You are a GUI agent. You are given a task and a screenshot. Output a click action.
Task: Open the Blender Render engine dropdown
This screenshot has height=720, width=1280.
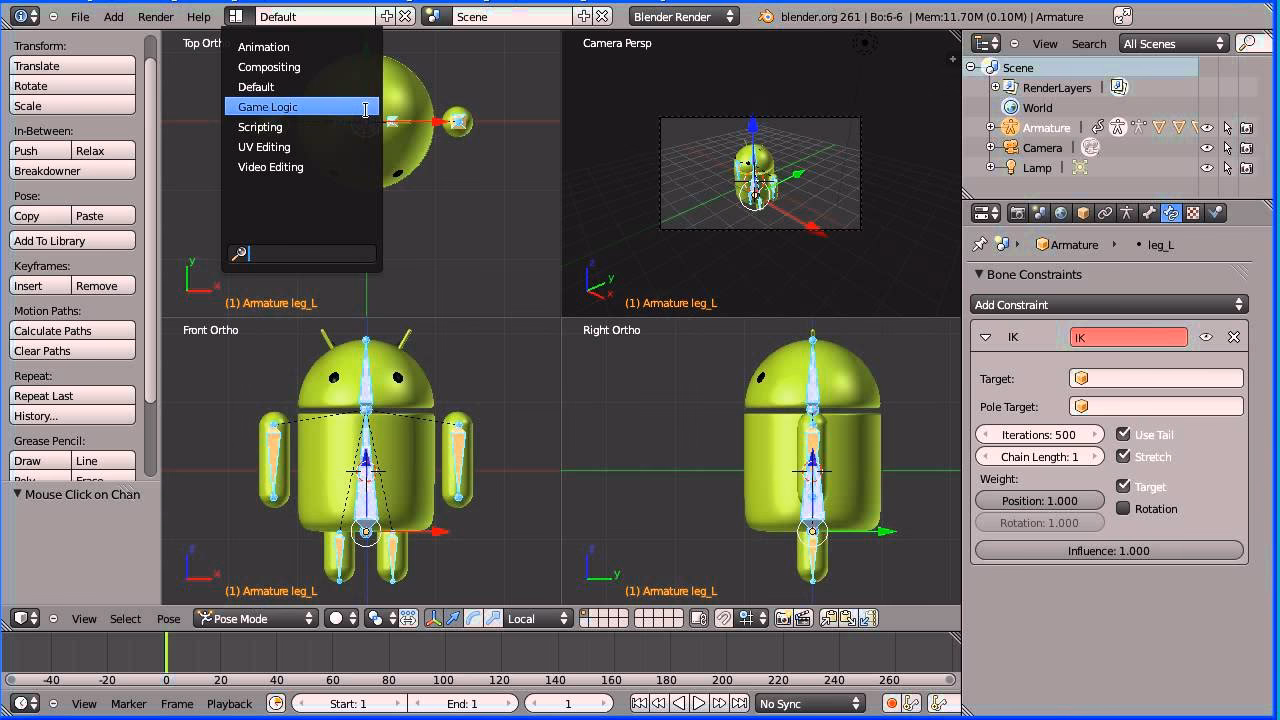tap(685, 16)
